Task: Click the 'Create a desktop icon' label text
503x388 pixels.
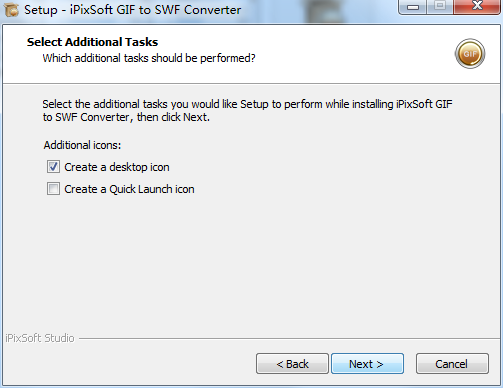Action: click(117, 167)
